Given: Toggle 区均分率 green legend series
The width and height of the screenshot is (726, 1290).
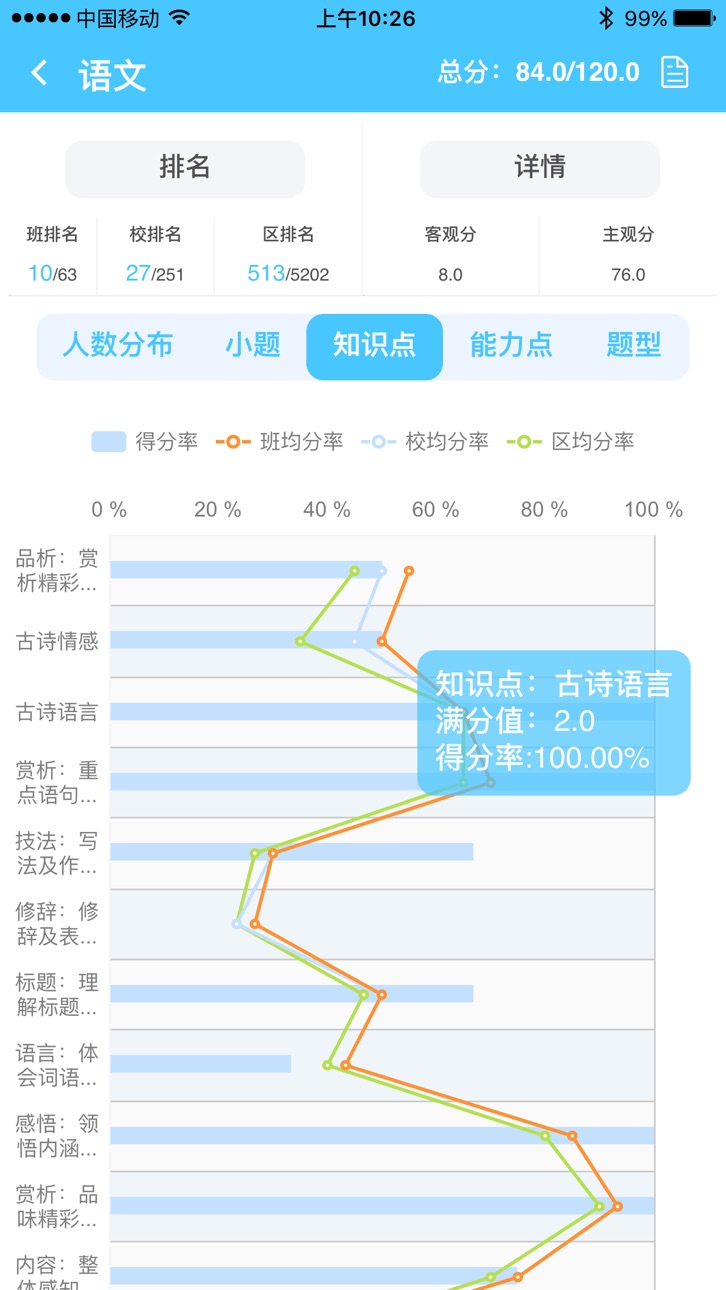Looking at the screenshot, I should [x=570, y=441].
